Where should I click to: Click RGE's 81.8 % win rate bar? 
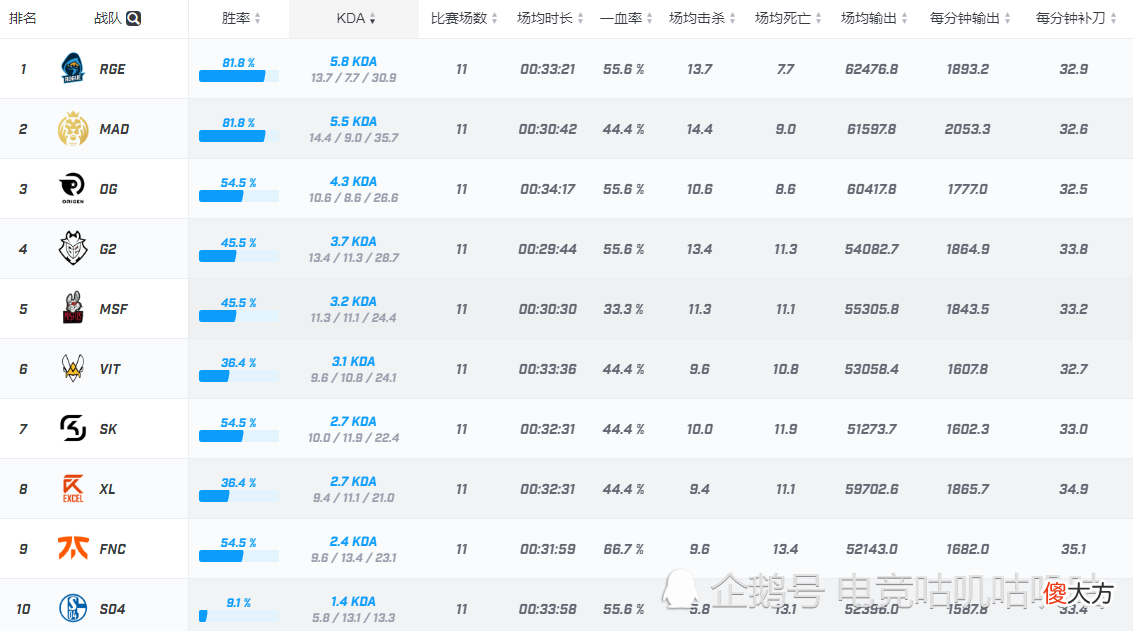[238, 76]
